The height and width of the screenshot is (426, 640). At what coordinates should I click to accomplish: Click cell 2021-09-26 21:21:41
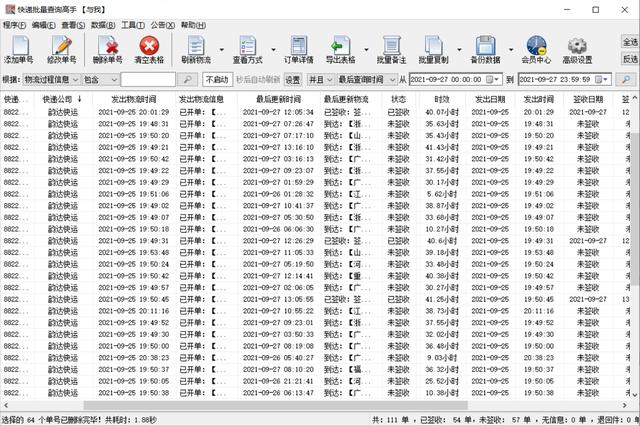(x=278, y=381)
